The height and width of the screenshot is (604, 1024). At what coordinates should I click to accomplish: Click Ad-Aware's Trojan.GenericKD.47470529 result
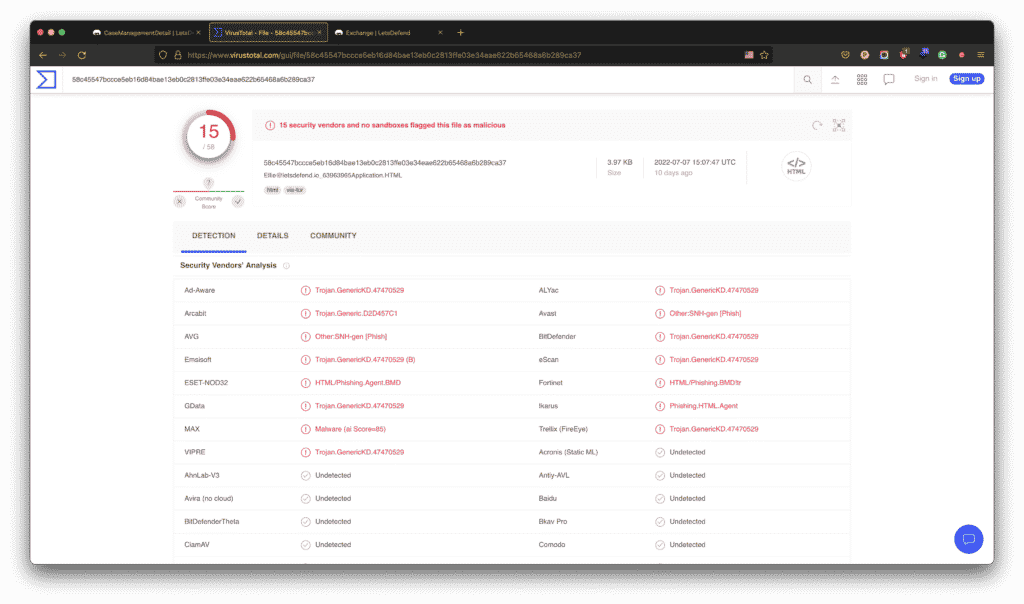click(359, 291)
